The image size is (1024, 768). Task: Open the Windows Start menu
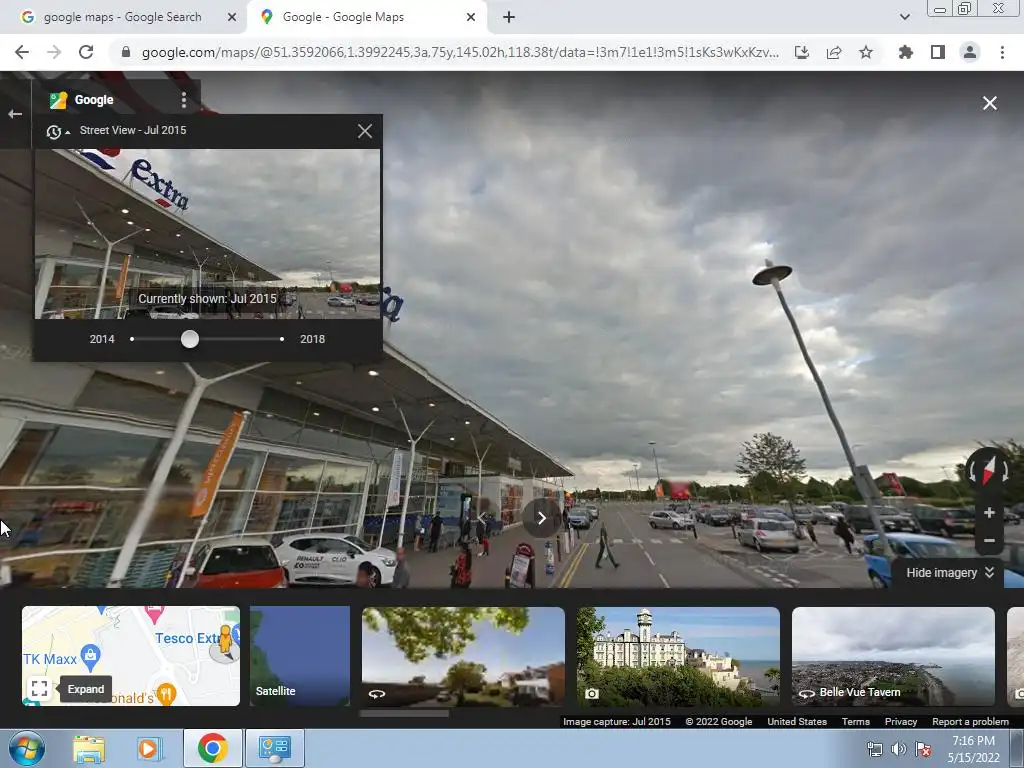(27, 748)
